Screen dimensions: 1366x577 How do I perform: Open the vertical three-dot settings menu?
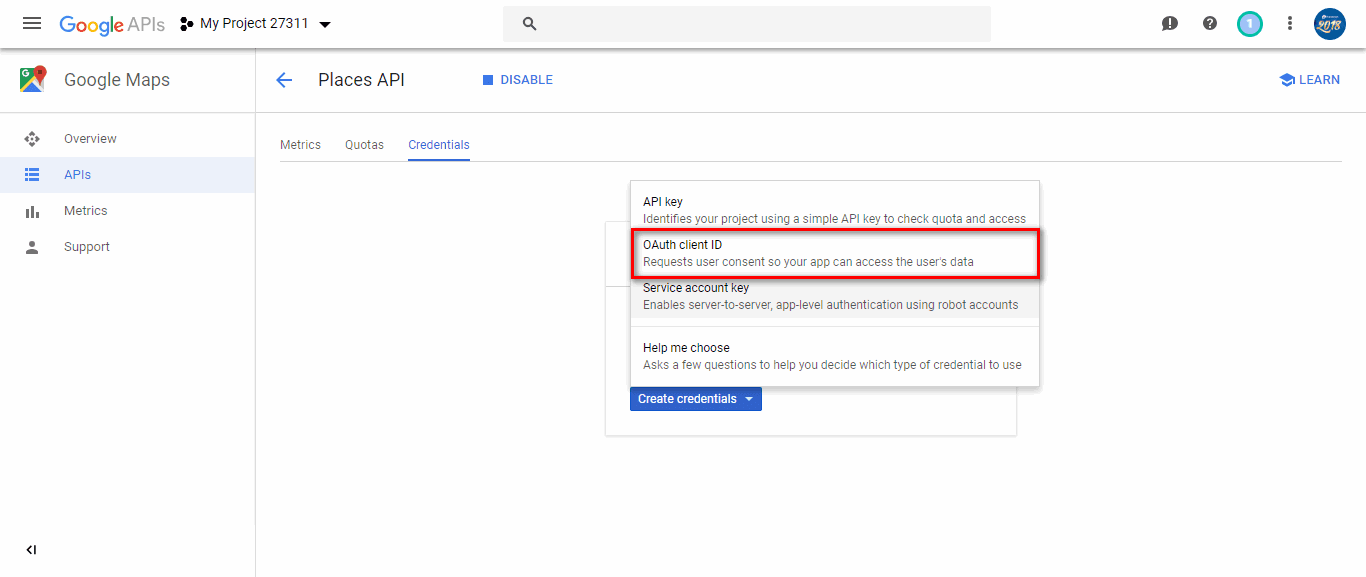(x=1290, y=24)
